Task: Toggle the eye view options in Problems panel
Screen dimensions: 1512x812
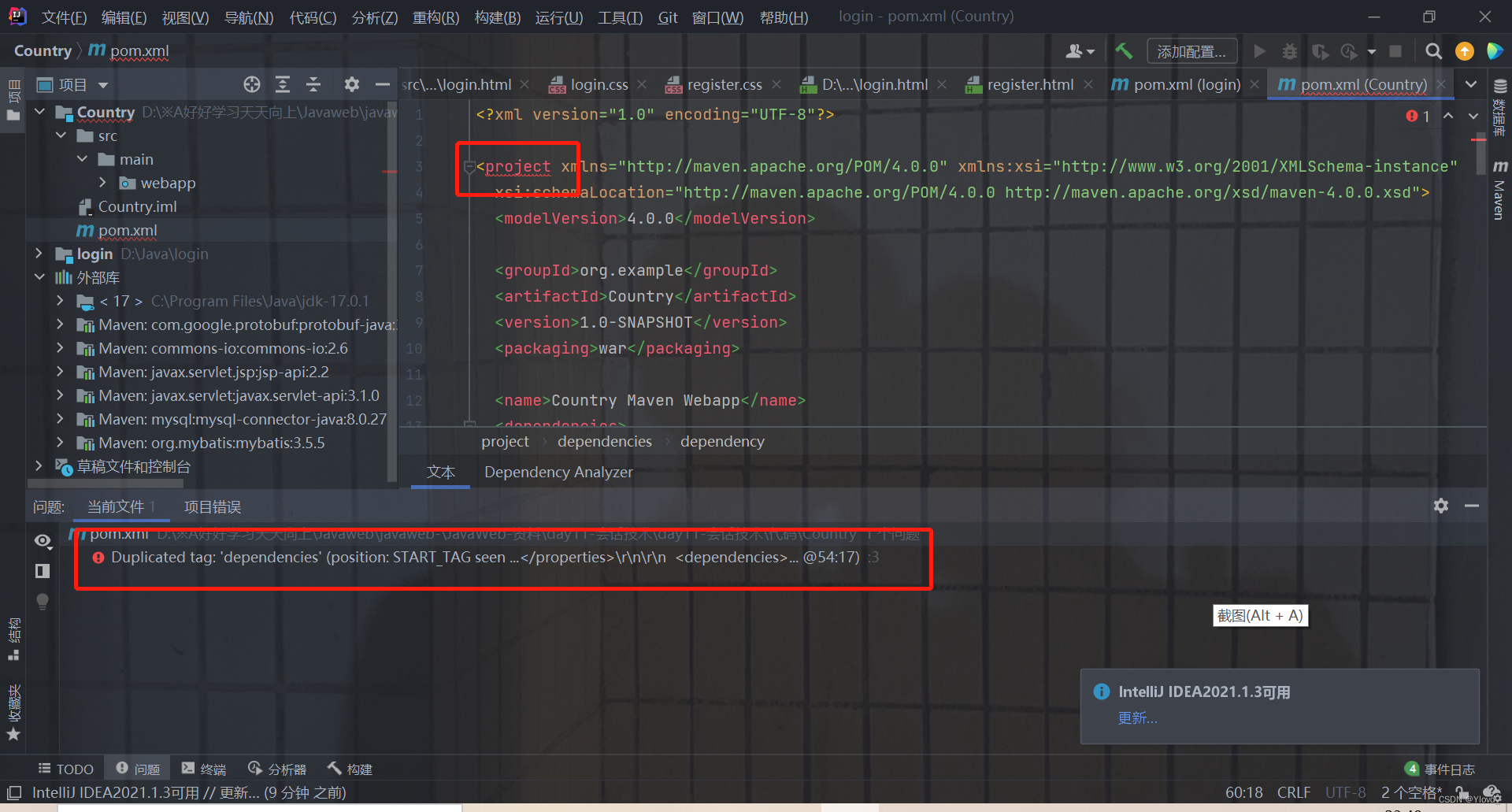Action: click(x=43, y=541)
